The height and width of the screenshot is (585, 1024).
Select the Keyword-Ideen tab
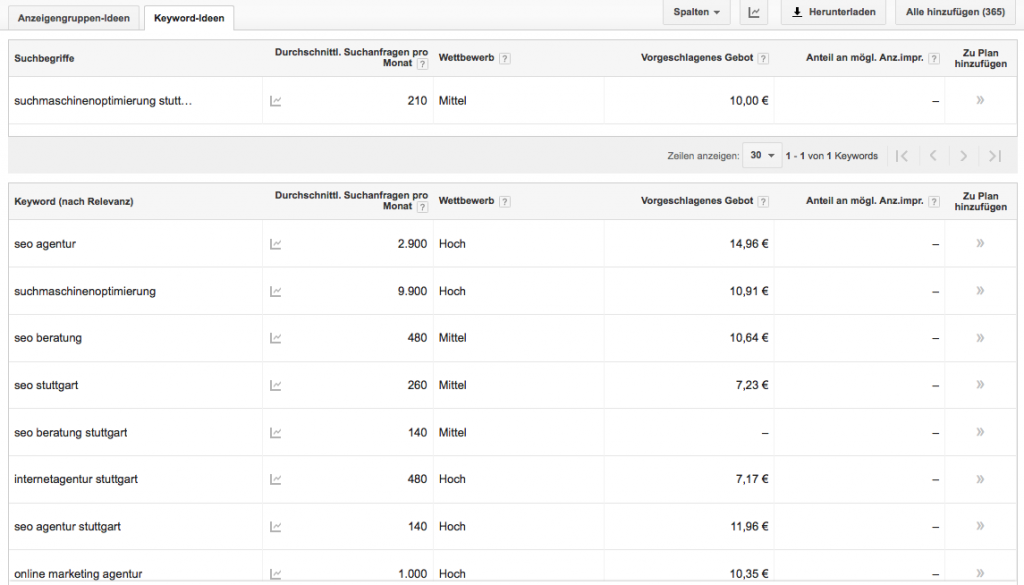point(189,18)
